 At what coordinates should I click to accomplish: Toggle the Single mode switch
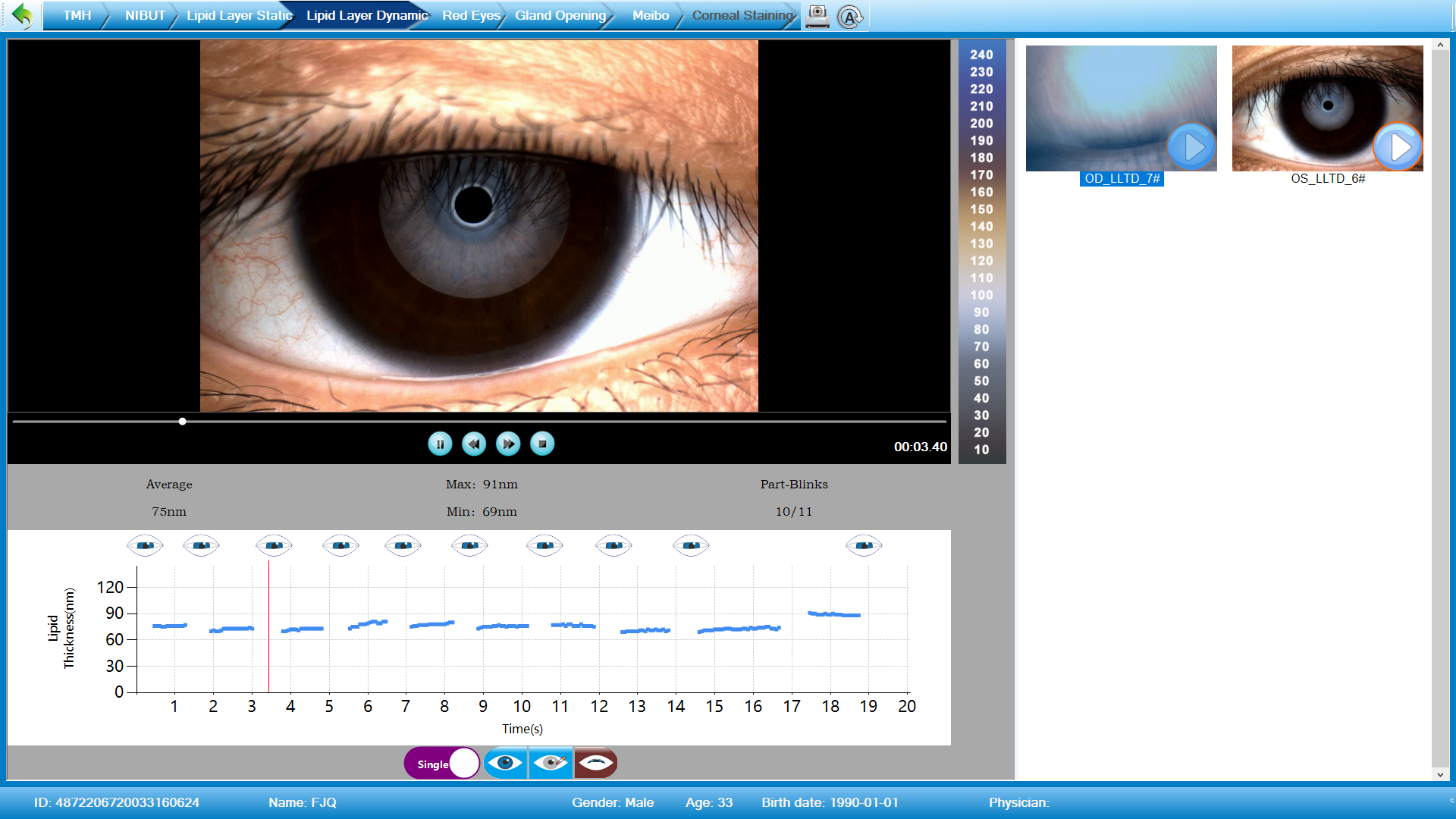pos(441,762)
